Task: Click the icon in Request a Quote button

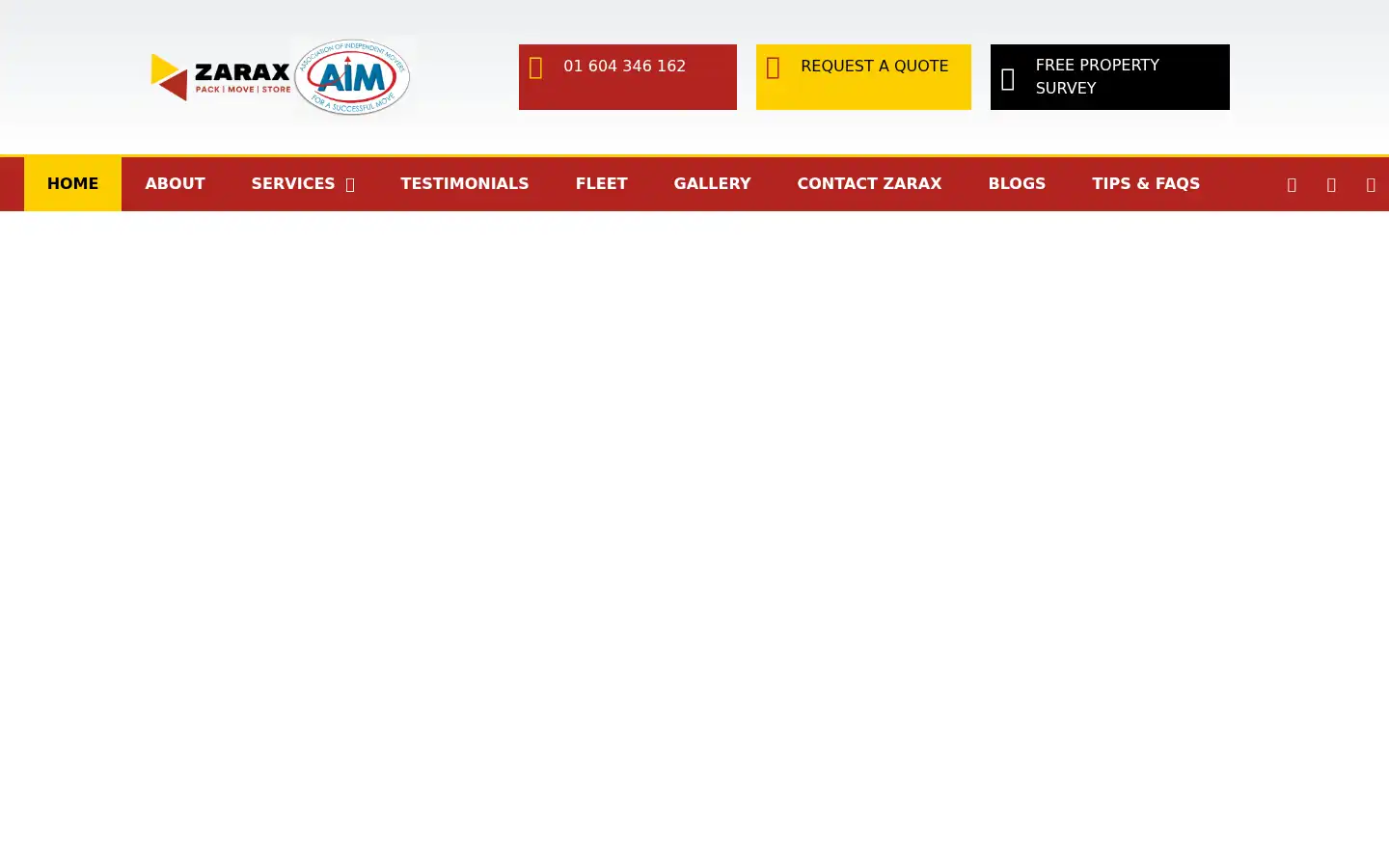Action: click(x=773, y=68)
